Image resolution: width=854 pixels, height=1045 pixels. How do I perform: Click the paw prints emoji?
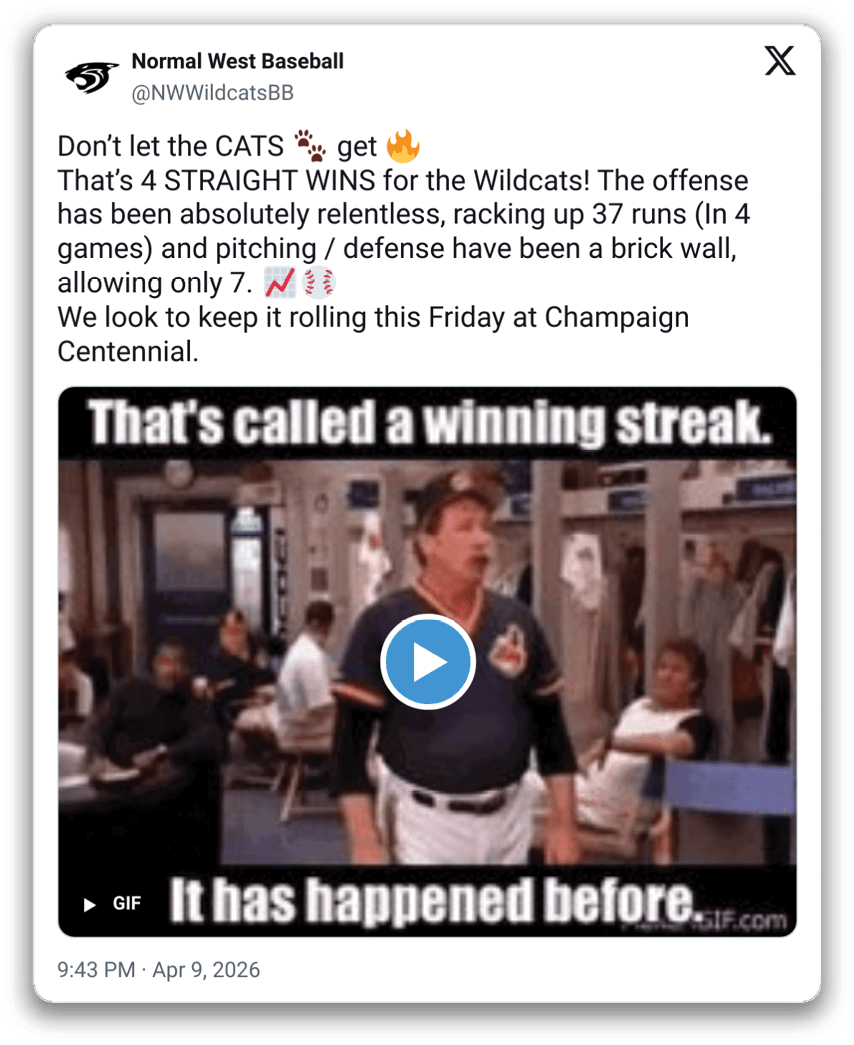pos(310,145)
